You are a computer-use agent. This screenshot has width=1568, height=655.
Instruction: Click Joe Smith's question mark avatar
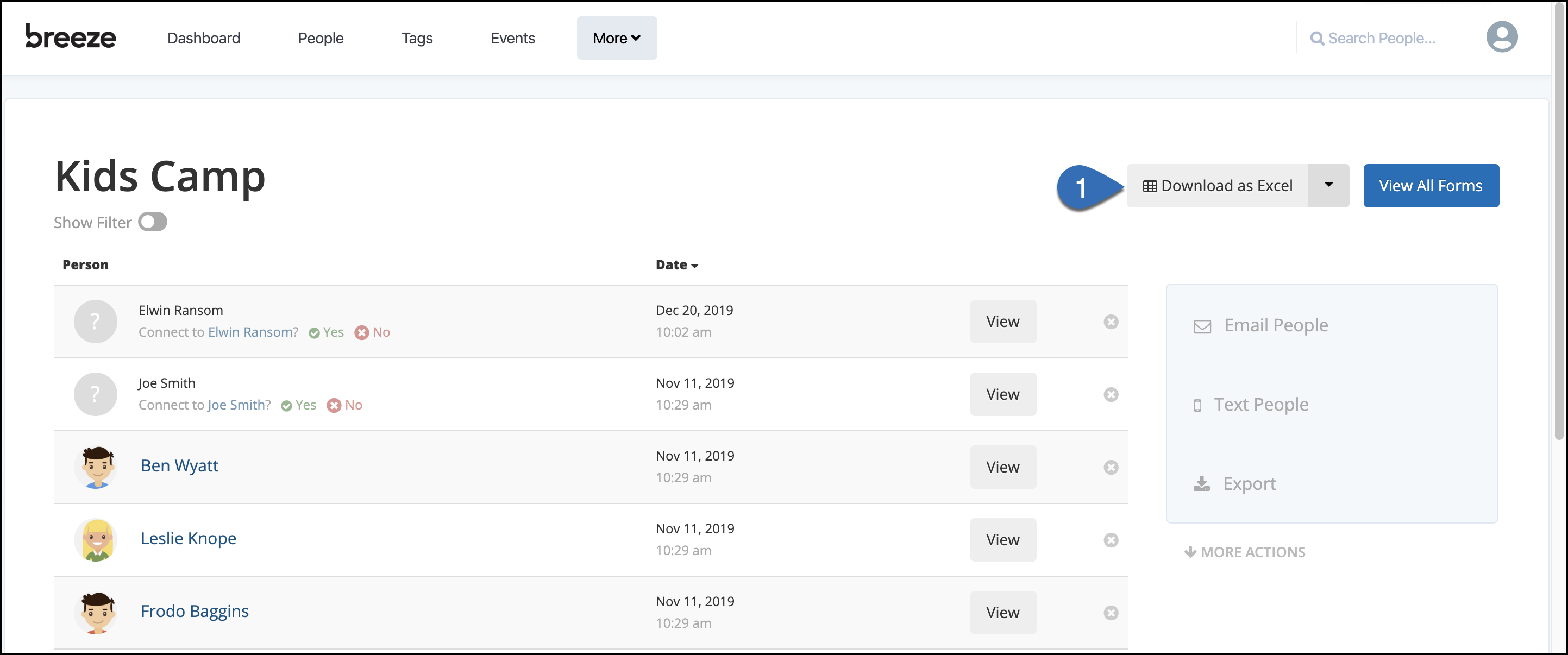point(95,394)
